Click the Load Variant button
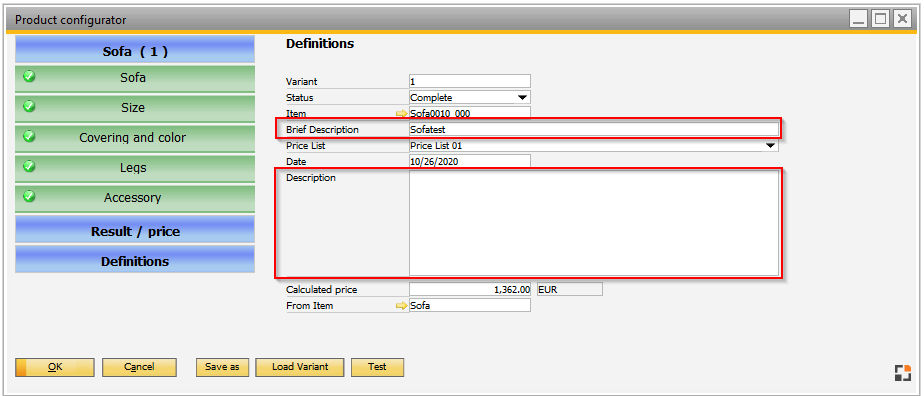Viewport: 924px width, 396px height. pos(300,367)
